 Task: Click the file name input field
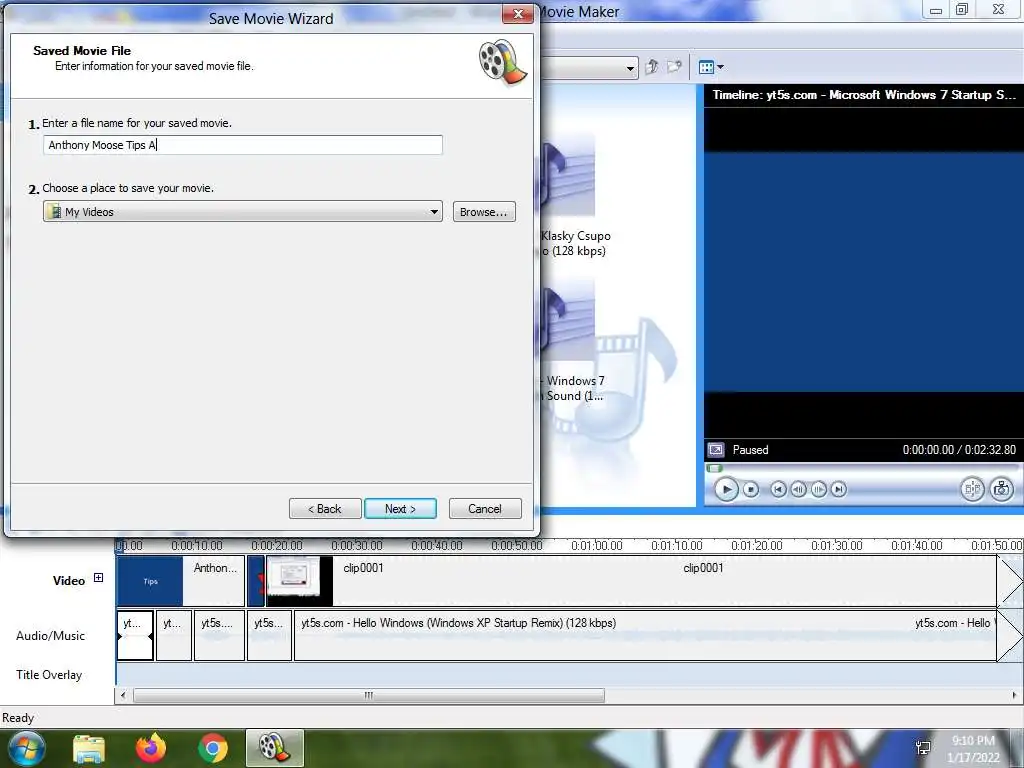point(243,145)
